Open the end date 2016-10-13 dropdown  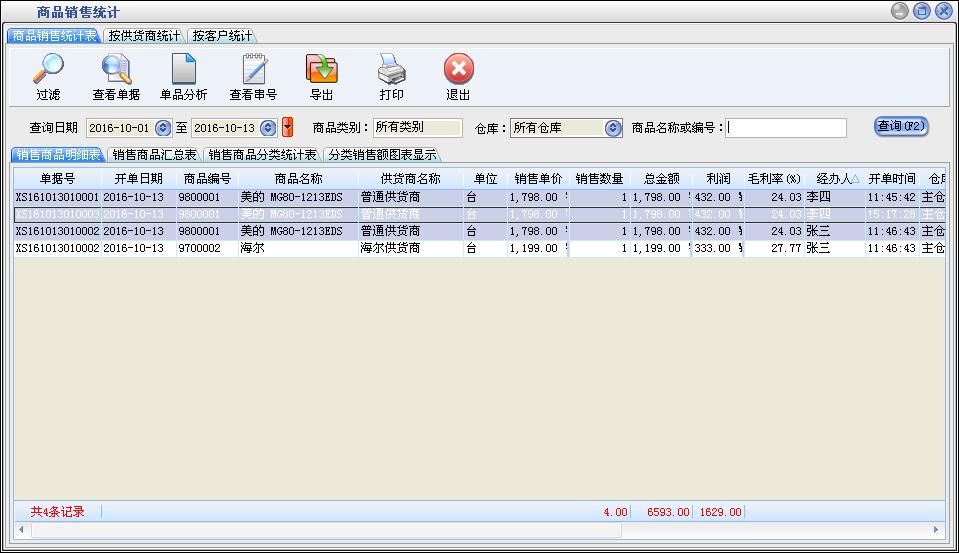tap(268, 128)
